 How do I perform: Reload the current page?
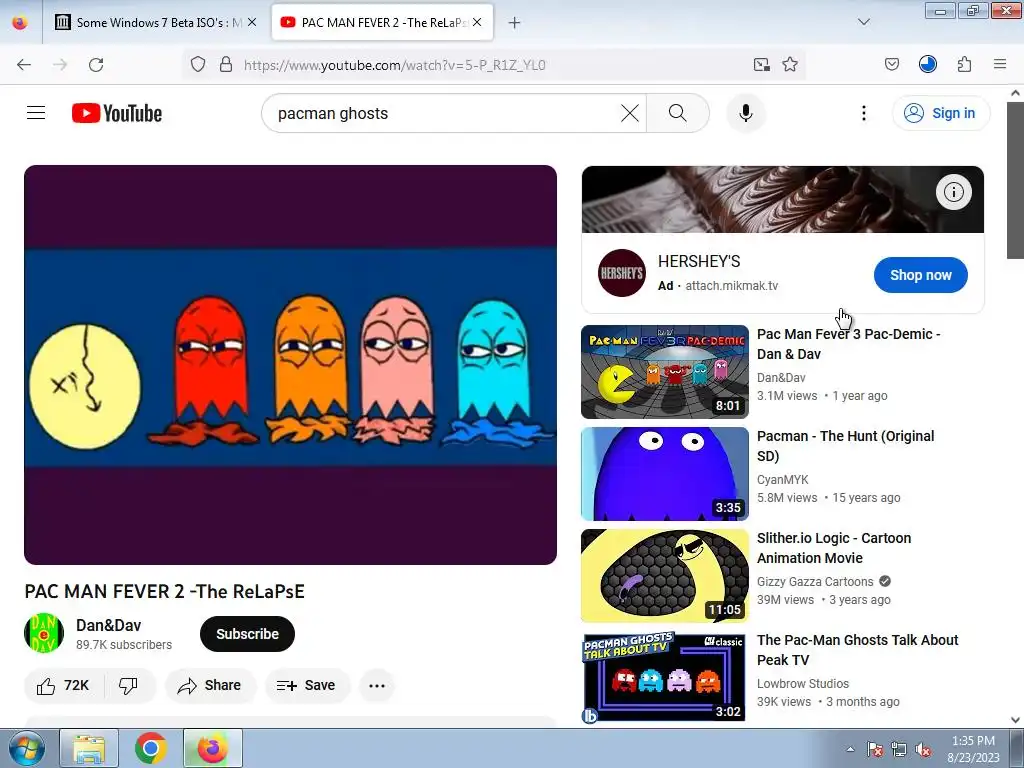pyautogui.click(x=96, y=65)
